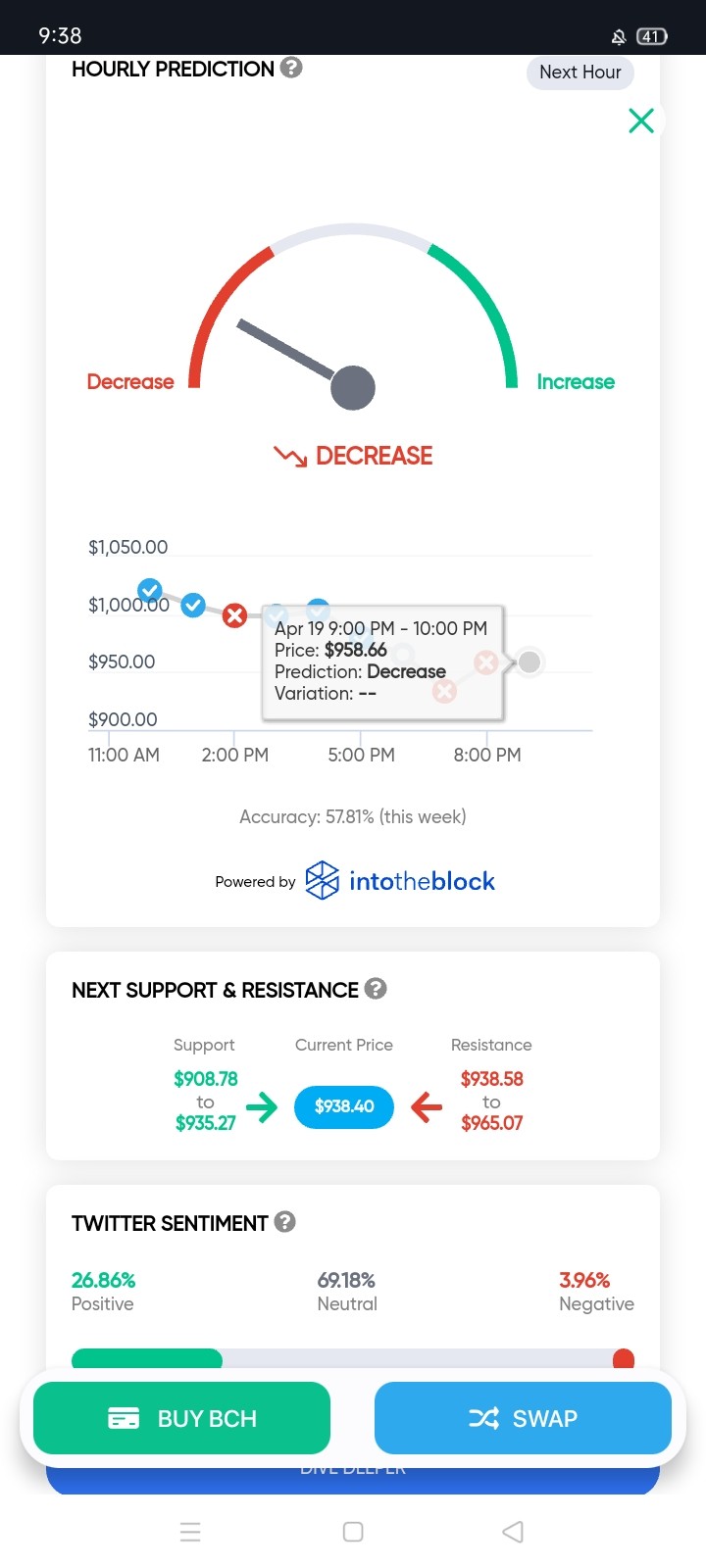Open the navigation menu lines icon
Viewport: 706px width, 1568px height.
point(191,1532)
